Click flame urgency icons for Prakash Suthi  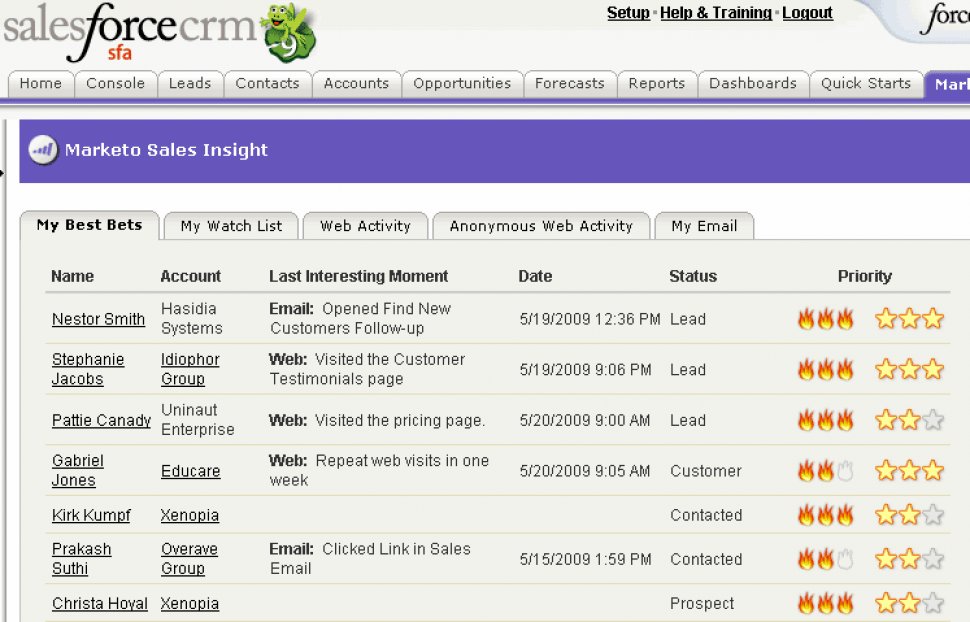tap(826, 559)
